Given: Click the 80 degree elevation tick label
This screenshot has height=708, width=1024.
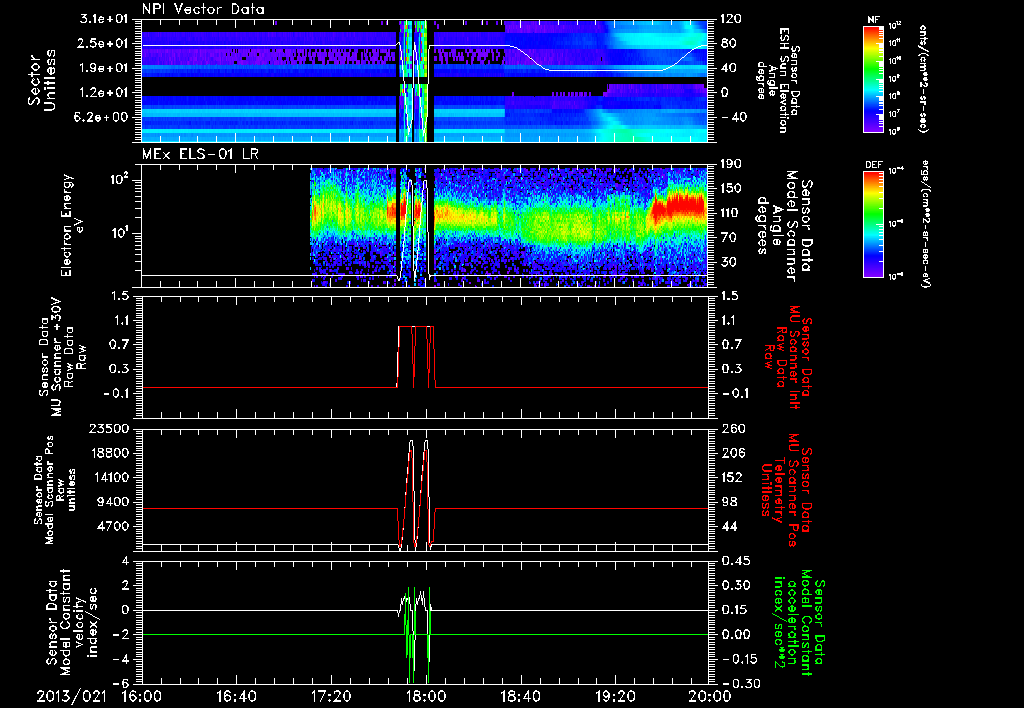Looking at the screenshot, I should [x=728, y=43].
